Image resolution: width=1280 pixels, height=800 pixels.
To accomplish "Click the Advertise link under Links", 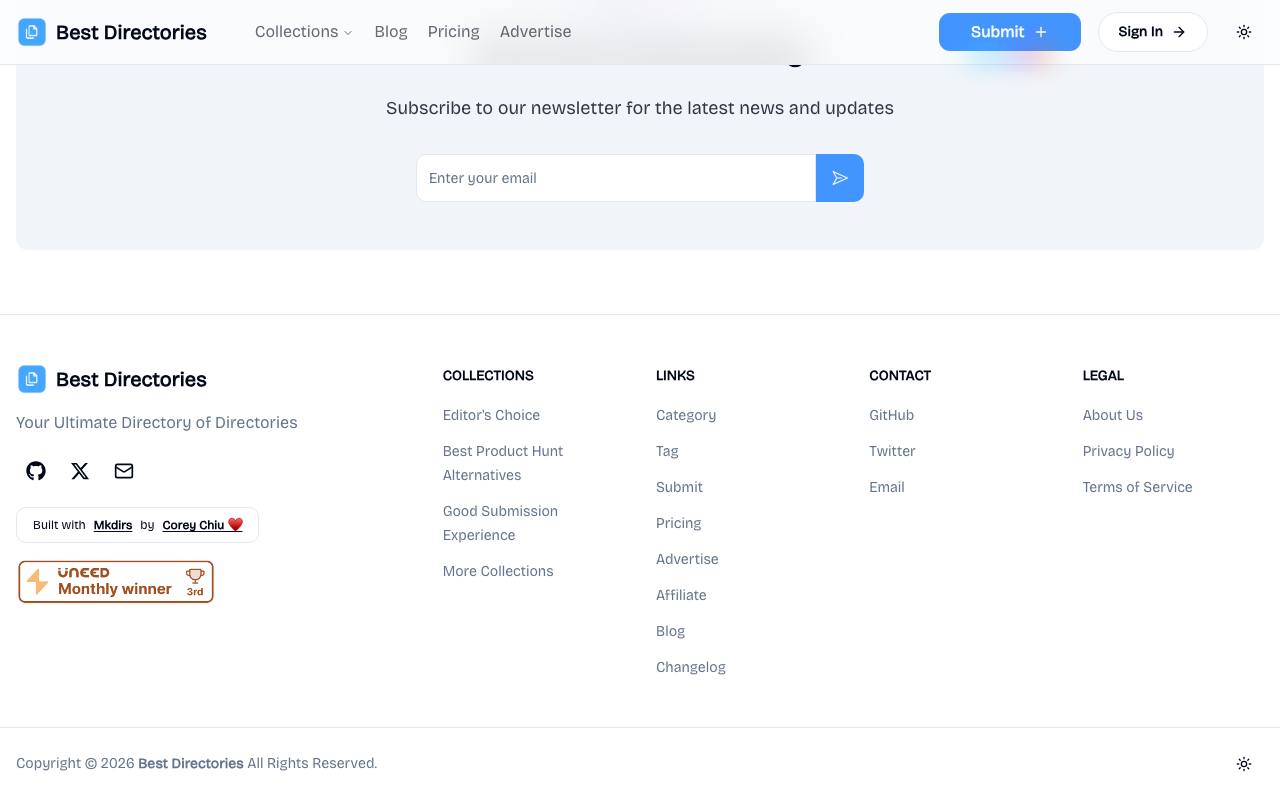I will (687, 559).
